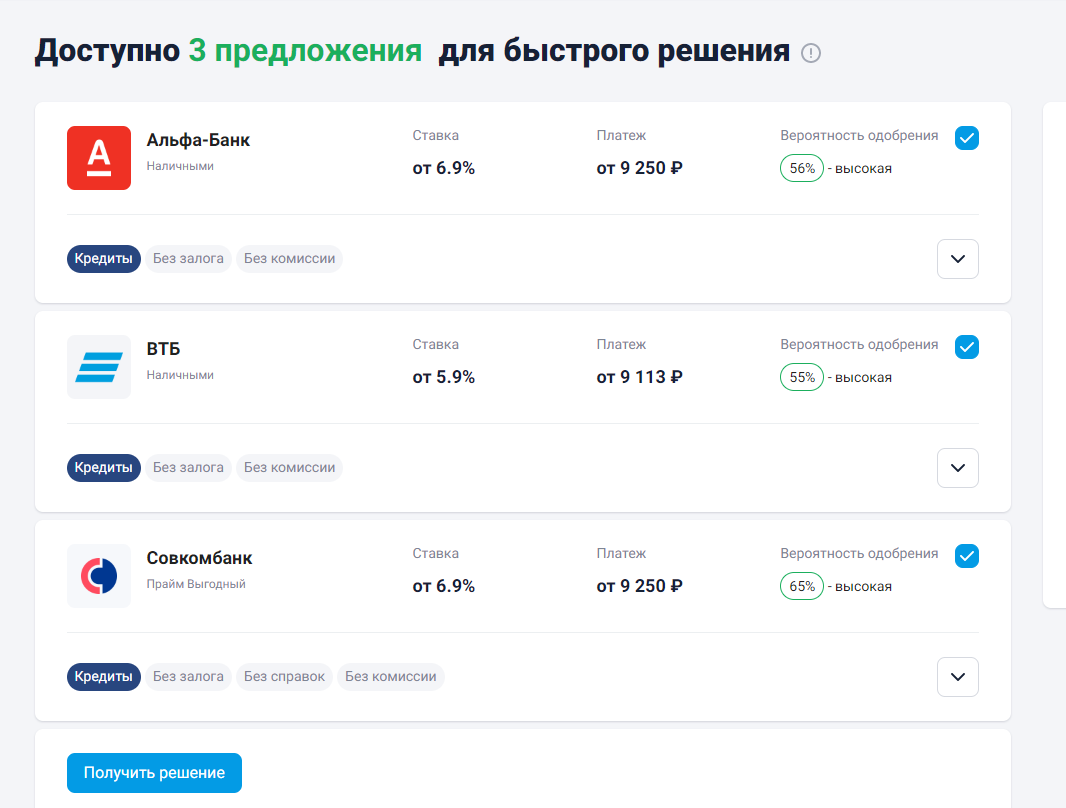Expand the Sovcombank offer details chevron
Image resolution: width=1066 pixels, height=808 pixels.
click(x=957, y=677)
